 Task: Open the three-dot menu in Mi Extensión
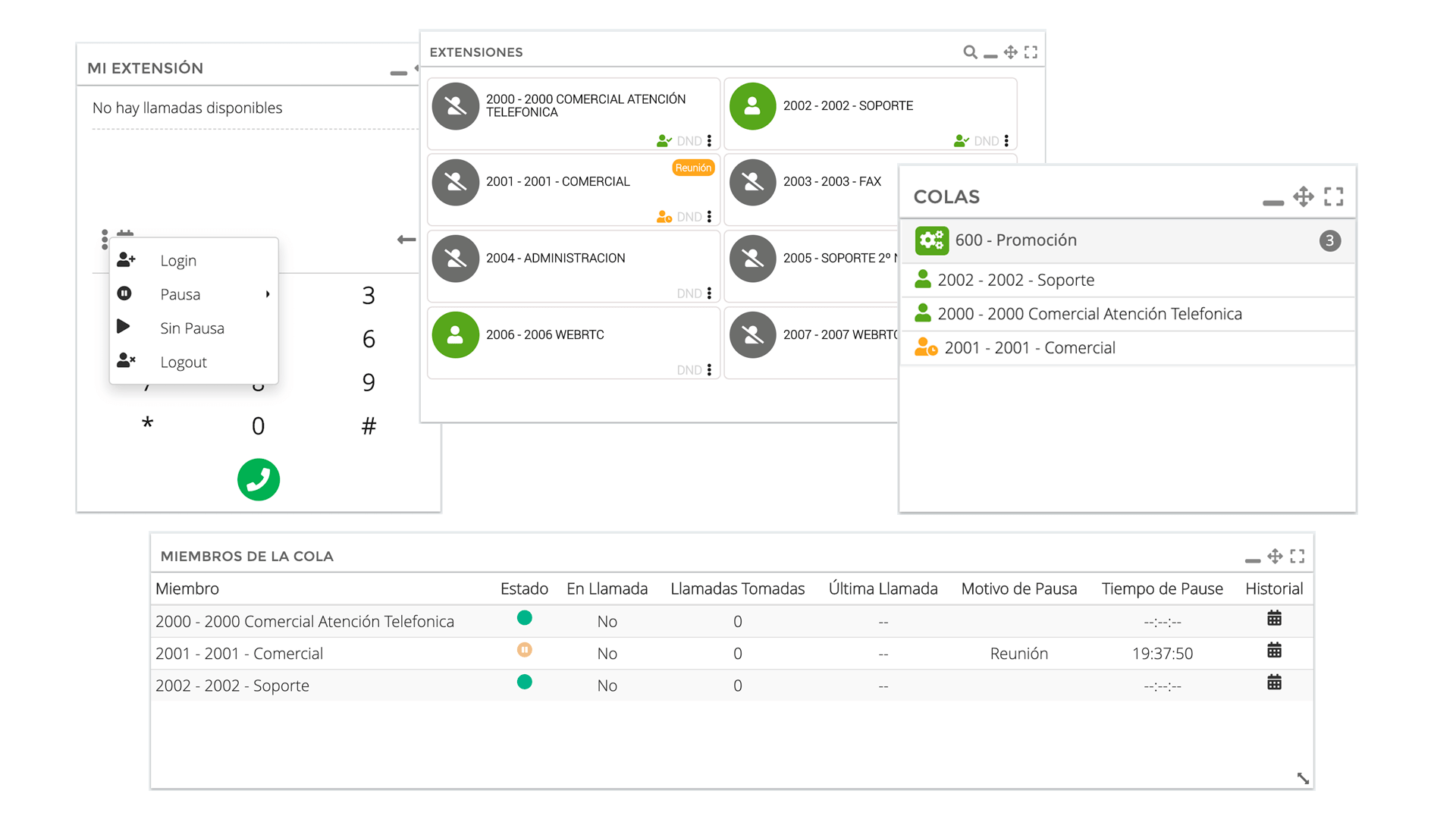click(105, 240)
